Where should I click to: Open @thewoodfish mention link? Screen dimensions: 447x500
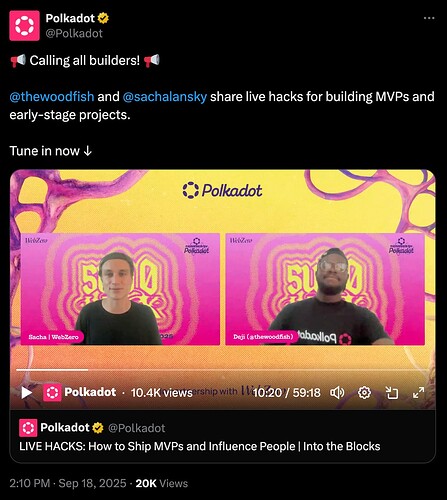52,97
